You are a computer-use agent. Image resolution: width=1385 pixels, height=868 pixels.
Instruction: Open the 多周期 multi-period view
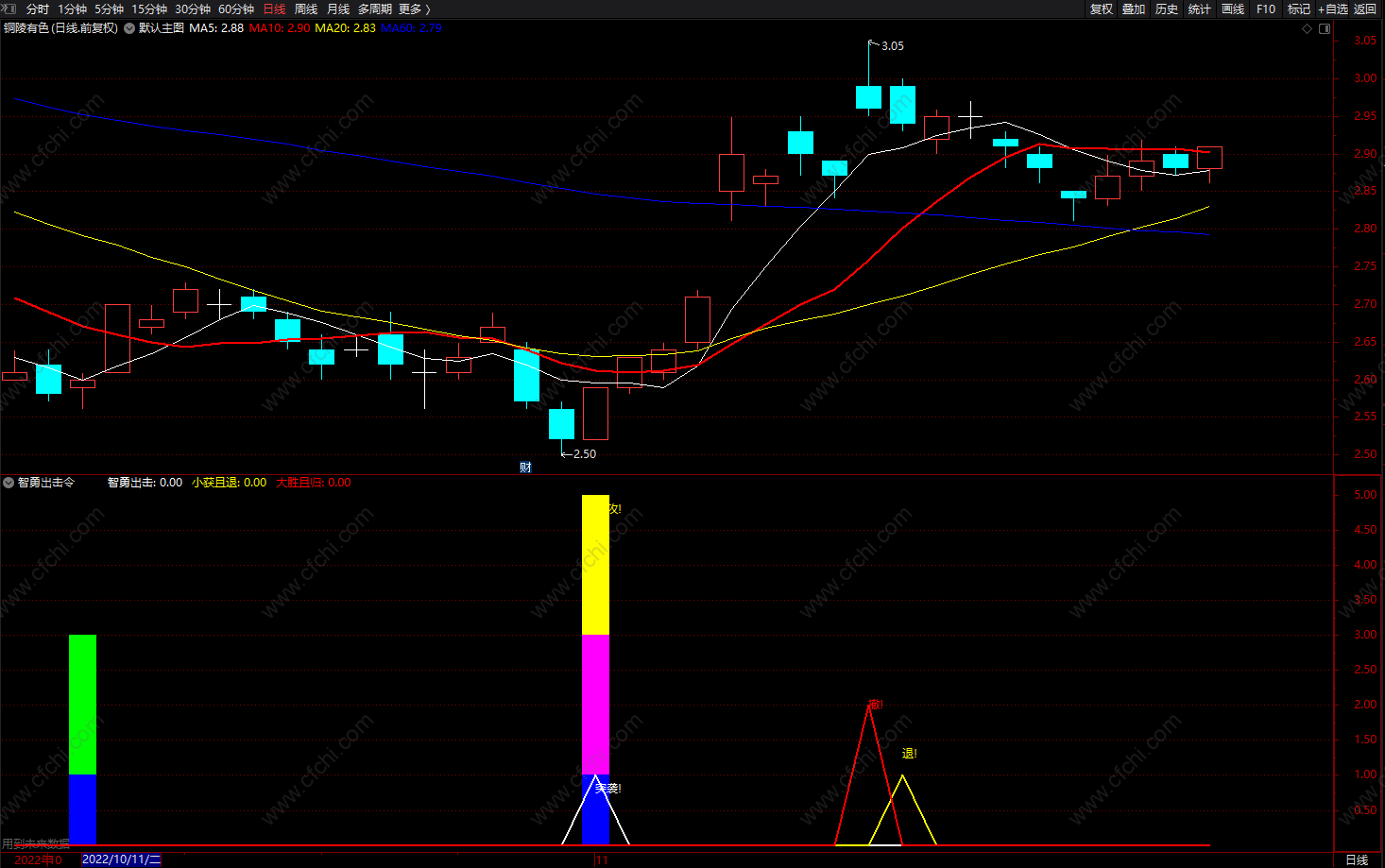(x=374, y=9)
